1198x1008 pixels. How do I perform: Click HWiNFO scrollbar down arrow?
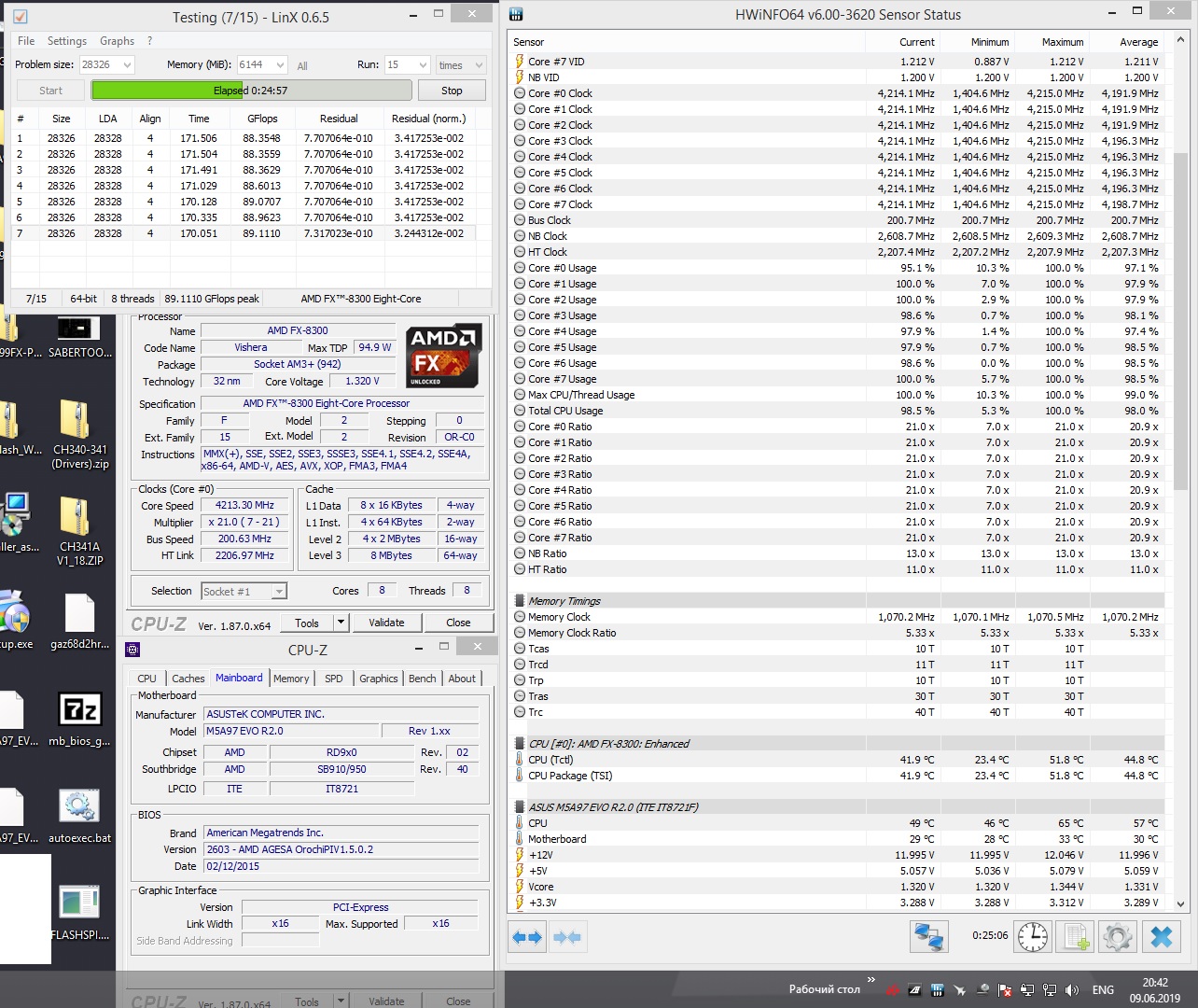1180,903
